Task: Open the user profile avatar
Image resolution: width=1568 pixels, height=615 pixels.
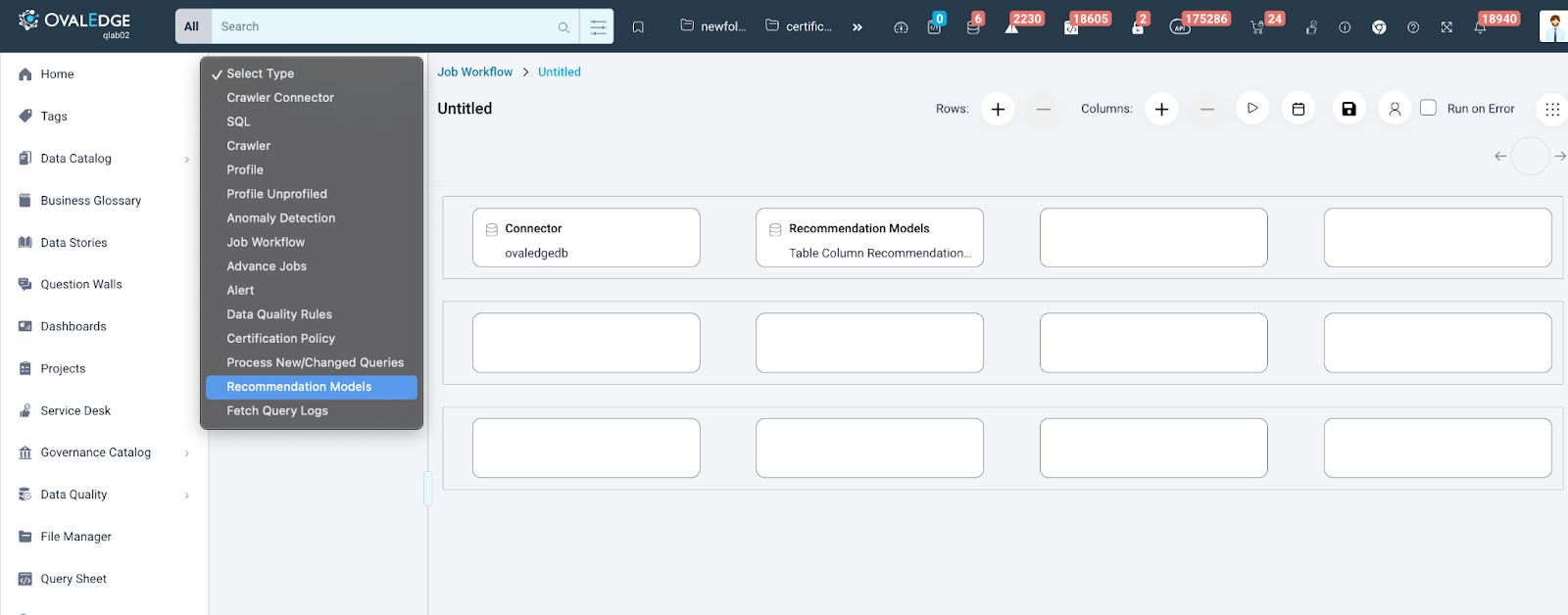Action: pyautogui.click(x=1554, y=26)
